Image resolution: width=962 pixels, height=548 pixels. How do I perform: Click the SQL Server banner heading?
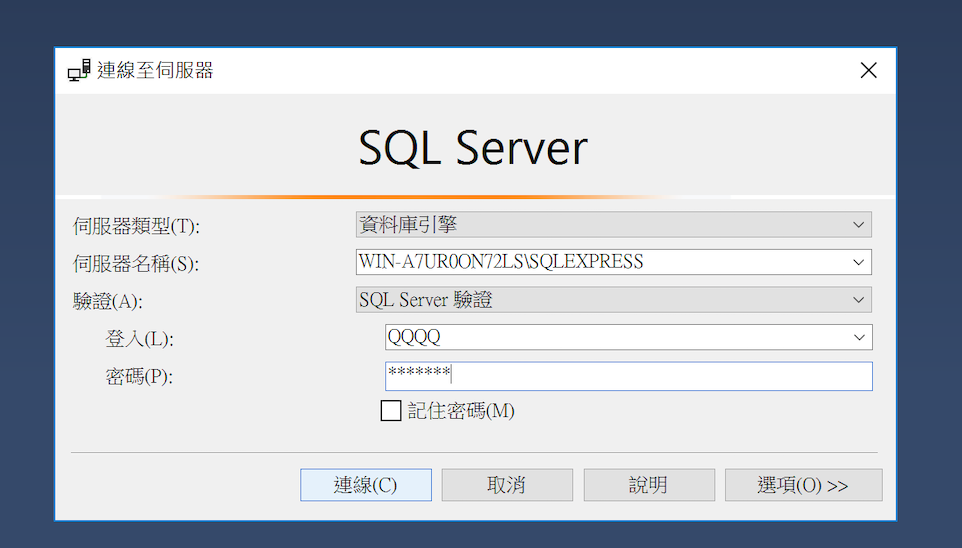point(473,148)
